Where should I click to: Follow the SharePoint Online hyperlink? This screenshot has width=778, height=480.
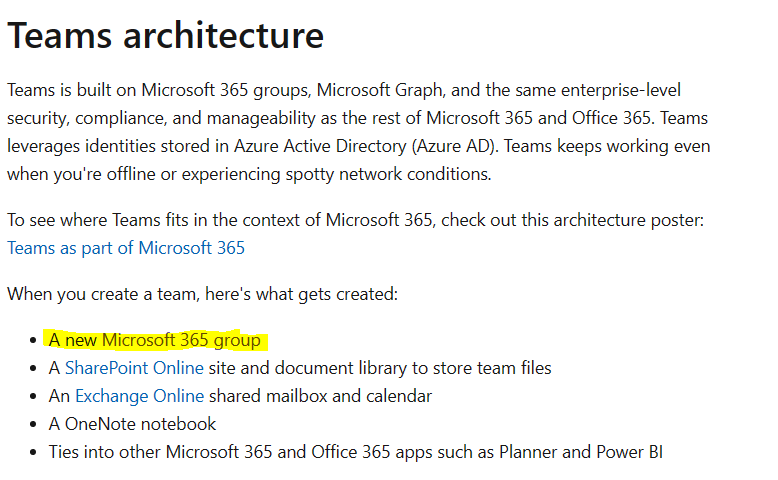tap(134, 368)
